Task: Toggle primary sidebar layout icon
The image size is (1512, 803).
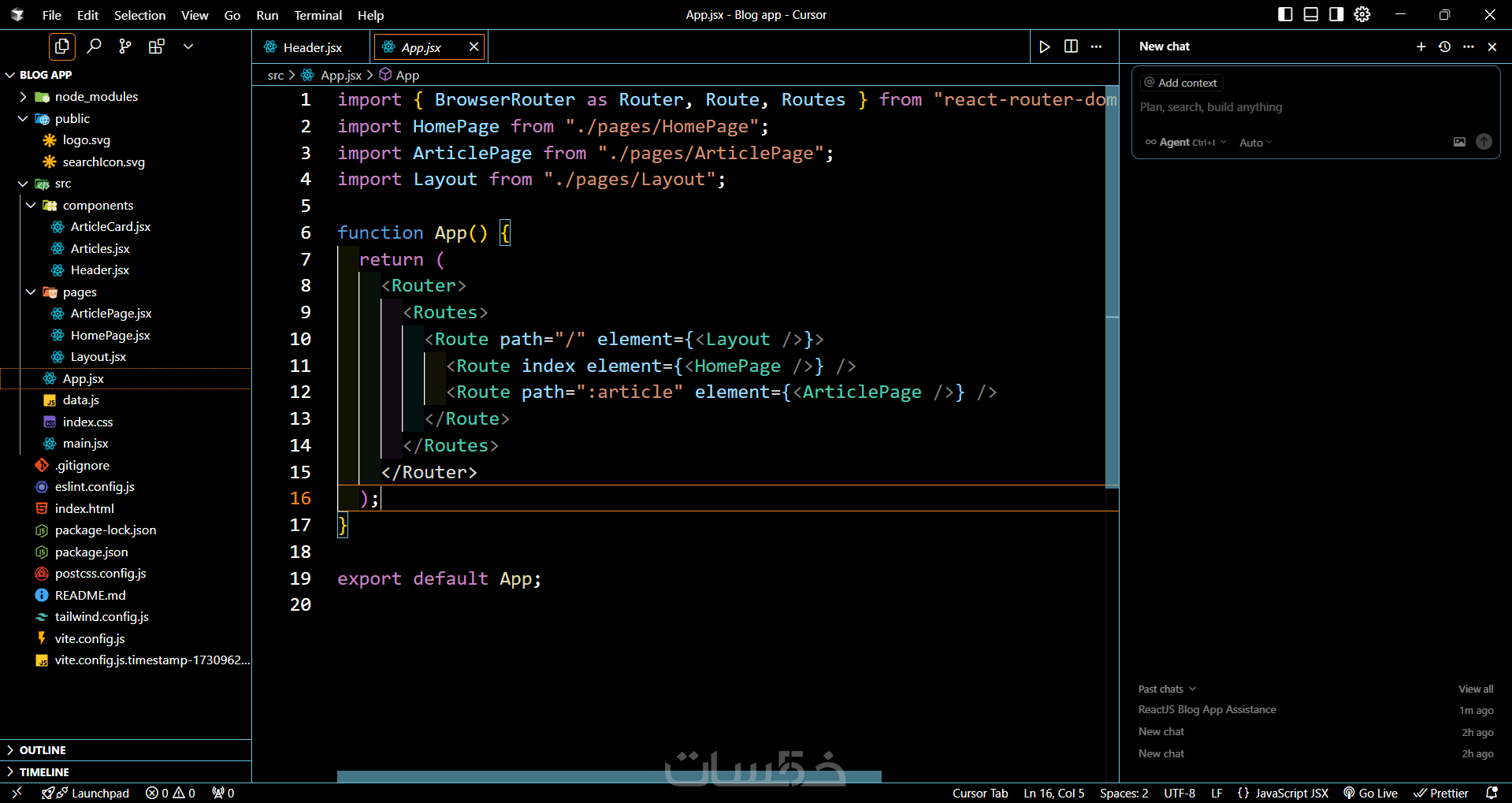Action: [x=1285, y=14]
